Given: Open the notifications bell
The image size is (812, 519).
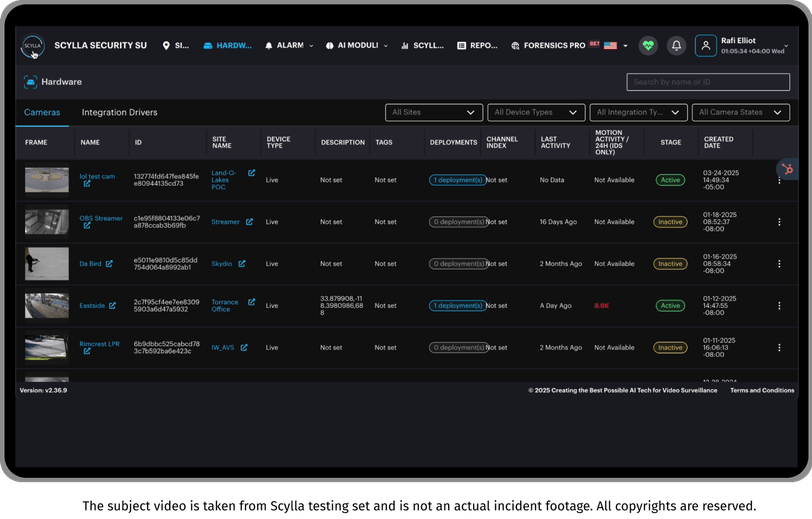Looking at the screenshot, I should tap(676, 46).
